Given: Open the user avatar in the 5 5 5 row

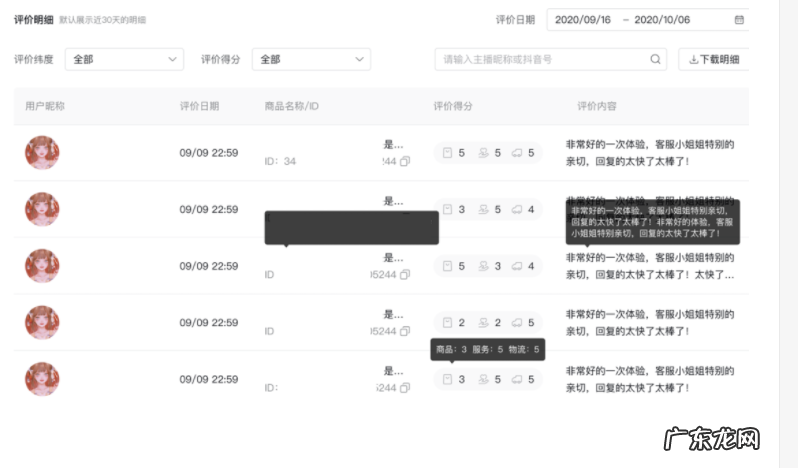Looking at the screenshot, I should [42, 153].
